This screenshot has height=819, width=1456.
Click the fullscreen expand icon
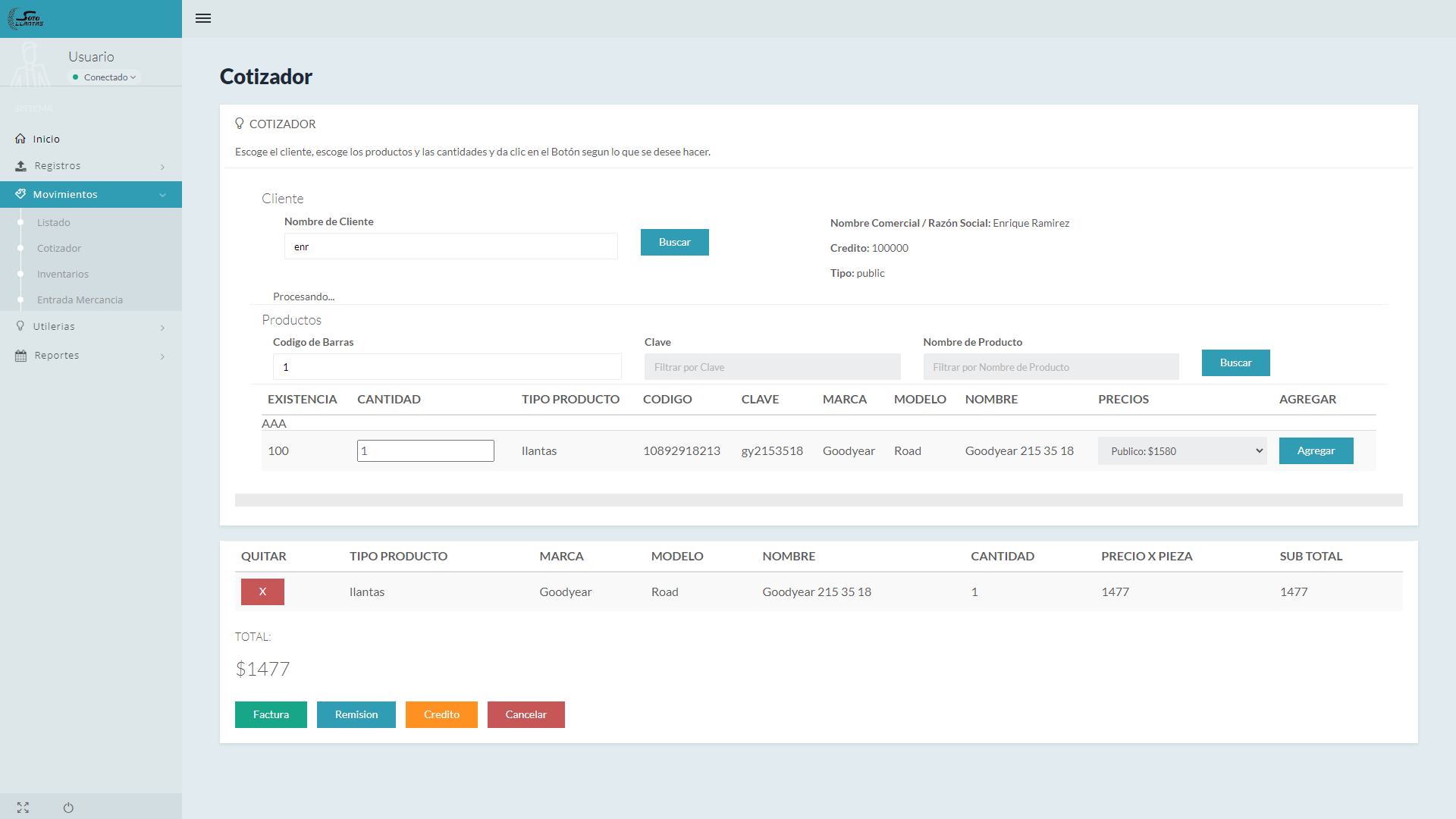(x=23, y=808)
